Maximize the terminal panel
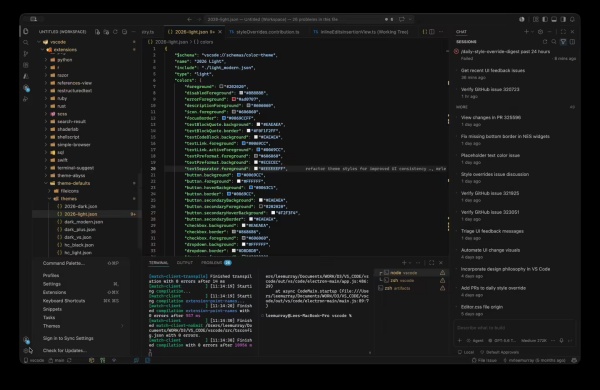The image size is (600, 390). [432, 263]
